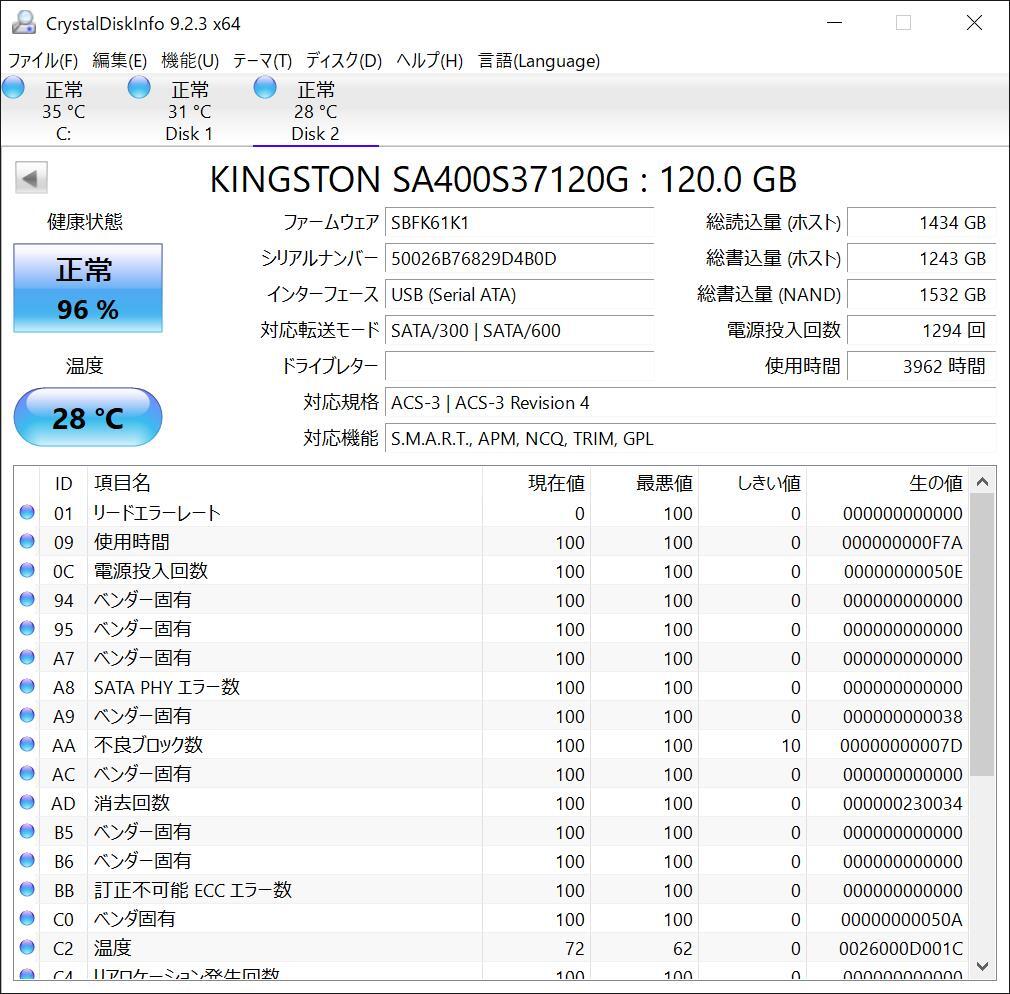
Task: Click the status icon for 温度 attribute row
Action: (27, 948)
